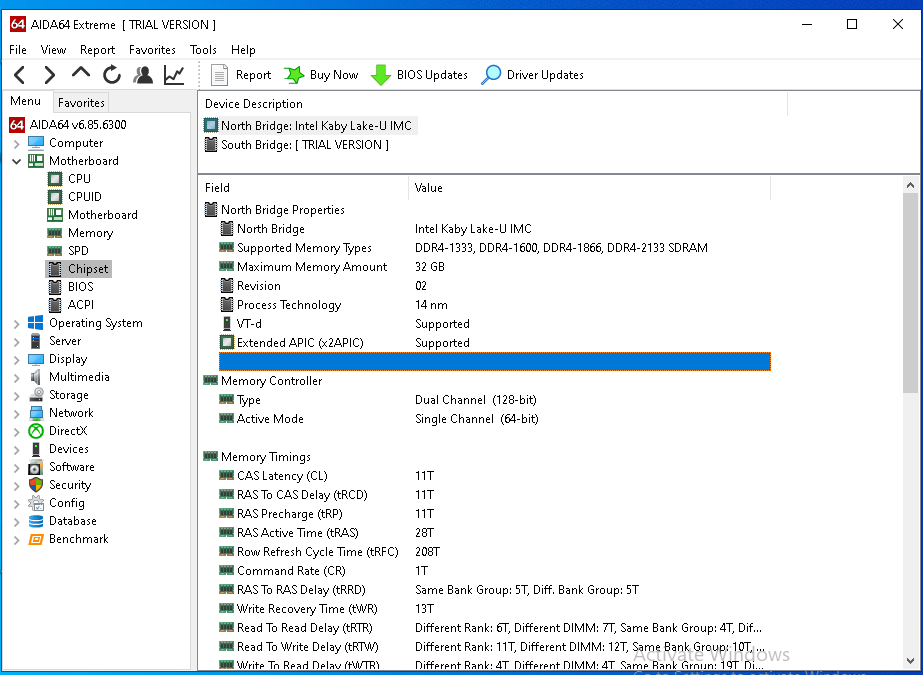Select the Maximum Memory Amount row
923x675 pixels.
pyautogui.click(x=494, y=267)
